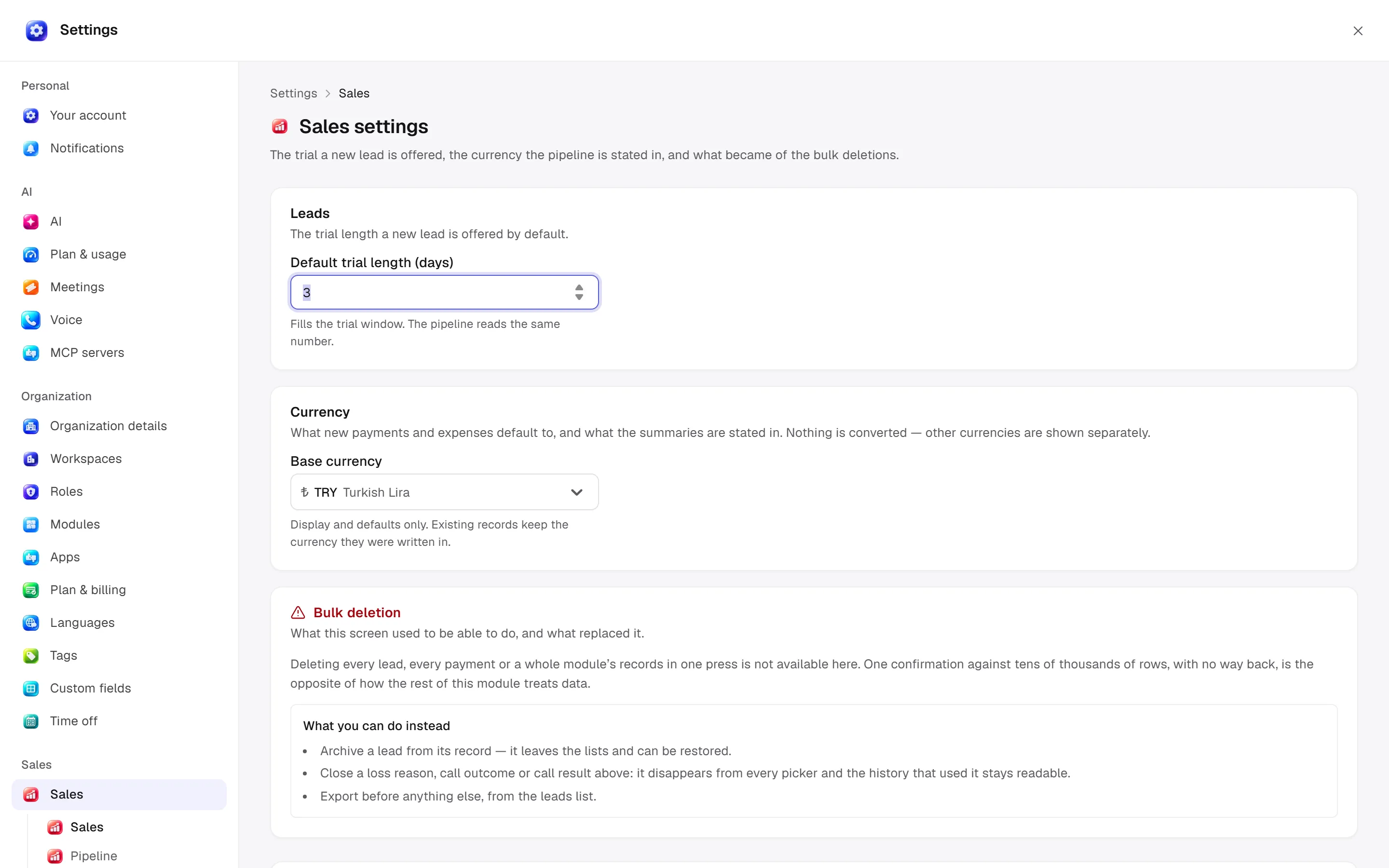Select Meetings in the sidebar
Screen dimensions: 1389x868
point(119,287)
